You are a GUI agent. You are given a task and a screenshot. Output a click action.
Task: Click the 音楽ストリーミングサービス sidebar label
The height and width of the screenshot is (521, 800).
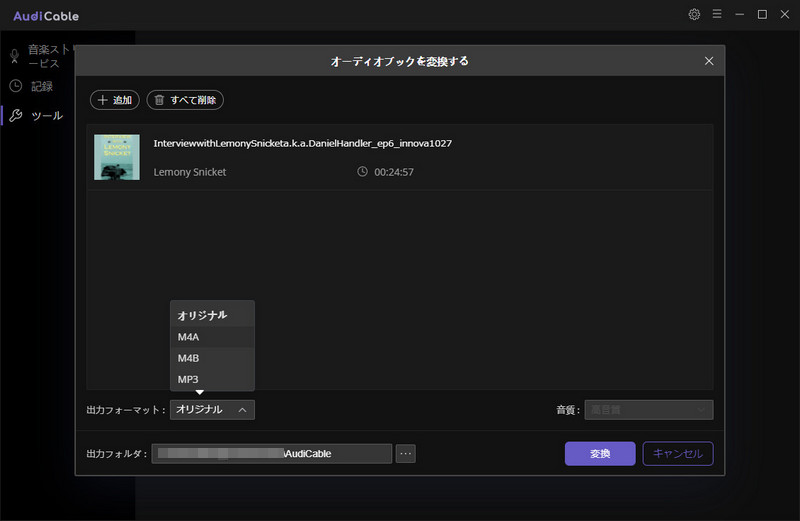point(51,56)
